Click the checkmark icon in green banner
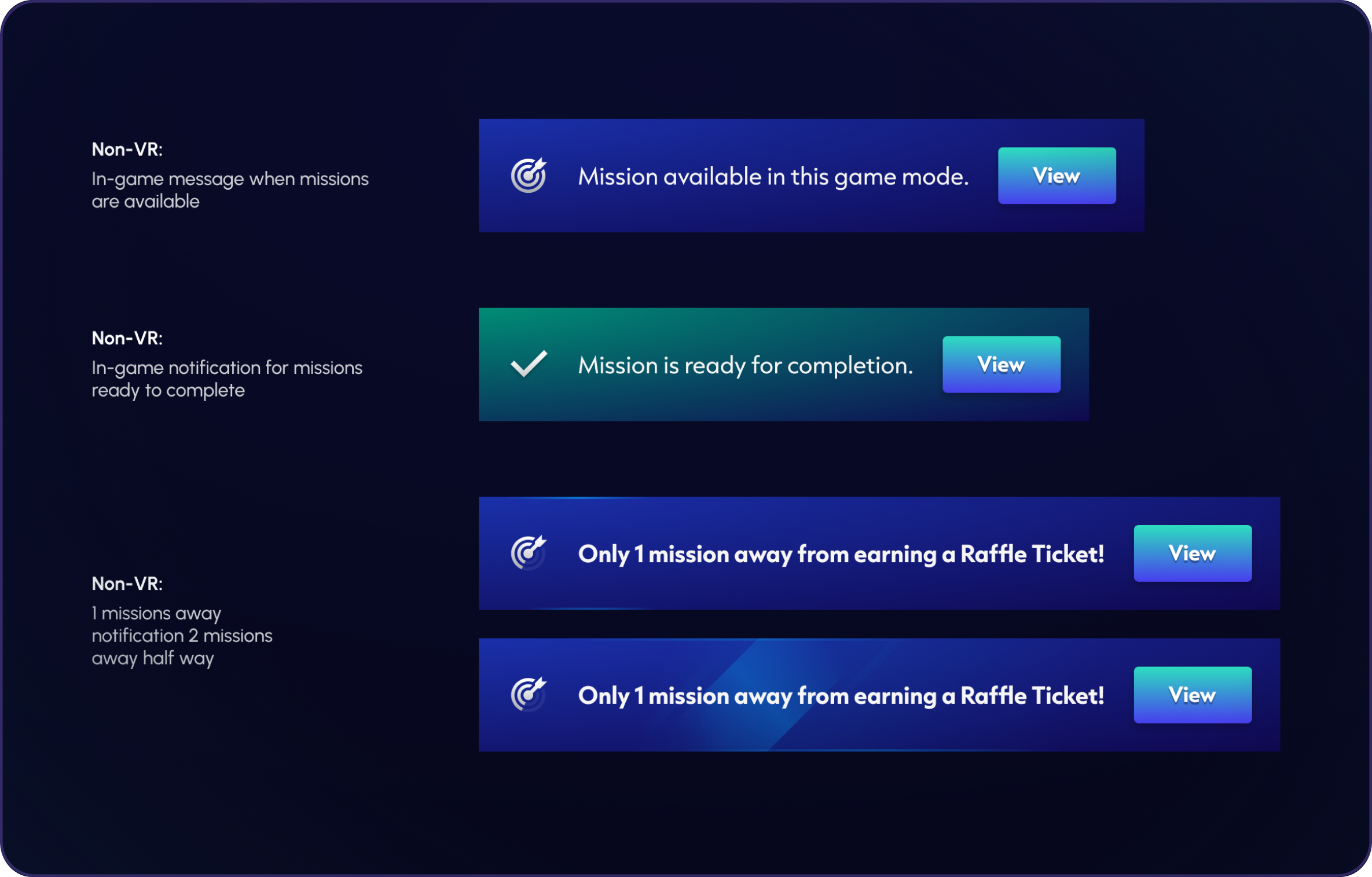Viewport: 1372px width, 877px height. (529, 364)
